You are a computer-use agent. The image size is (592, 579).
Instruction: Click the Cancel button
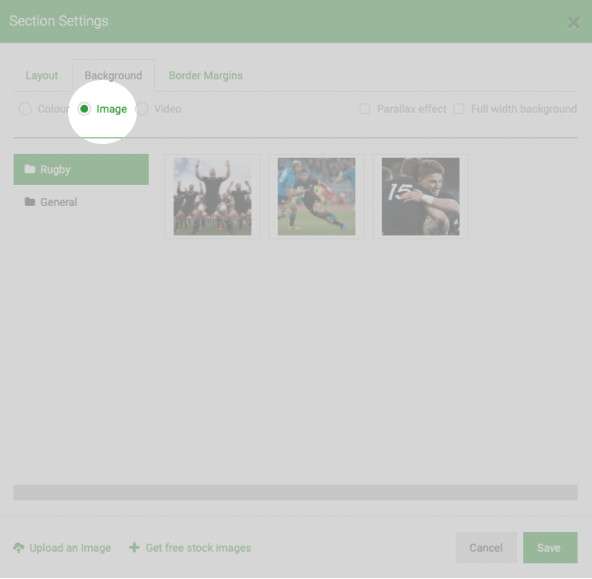click(486, 548)
